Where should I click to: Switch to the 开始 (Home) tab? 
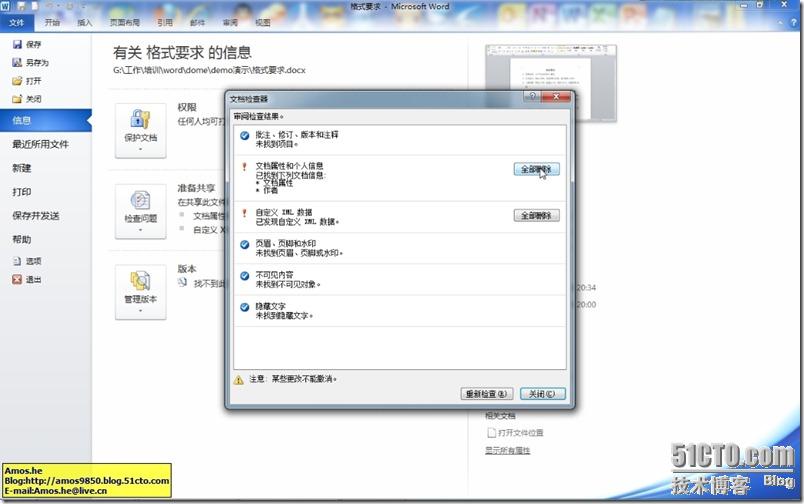coord(52,23)
